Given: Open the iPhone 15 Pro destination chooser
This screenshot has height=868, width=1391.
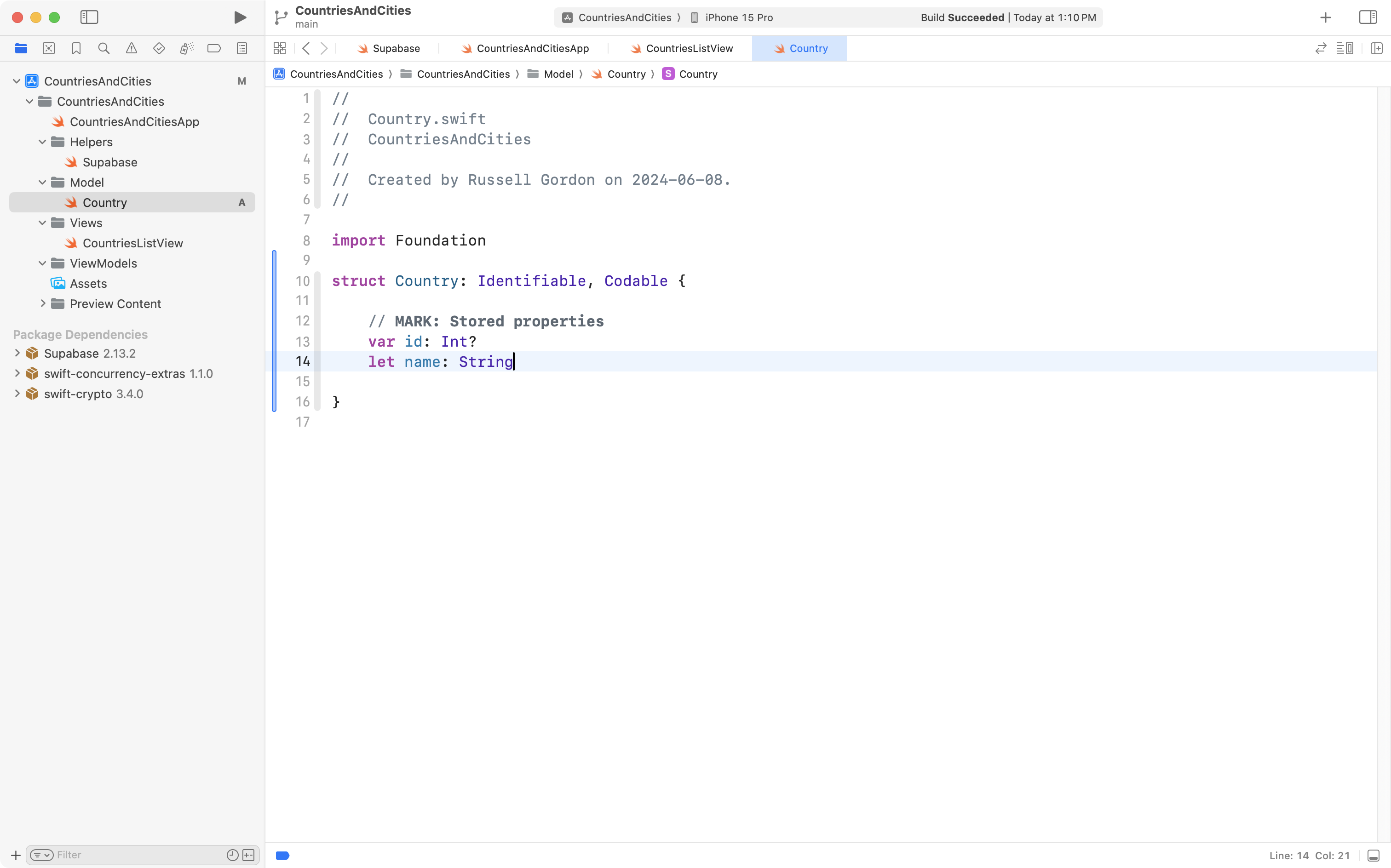Looking at the screenshot, I should coord(740,17).
